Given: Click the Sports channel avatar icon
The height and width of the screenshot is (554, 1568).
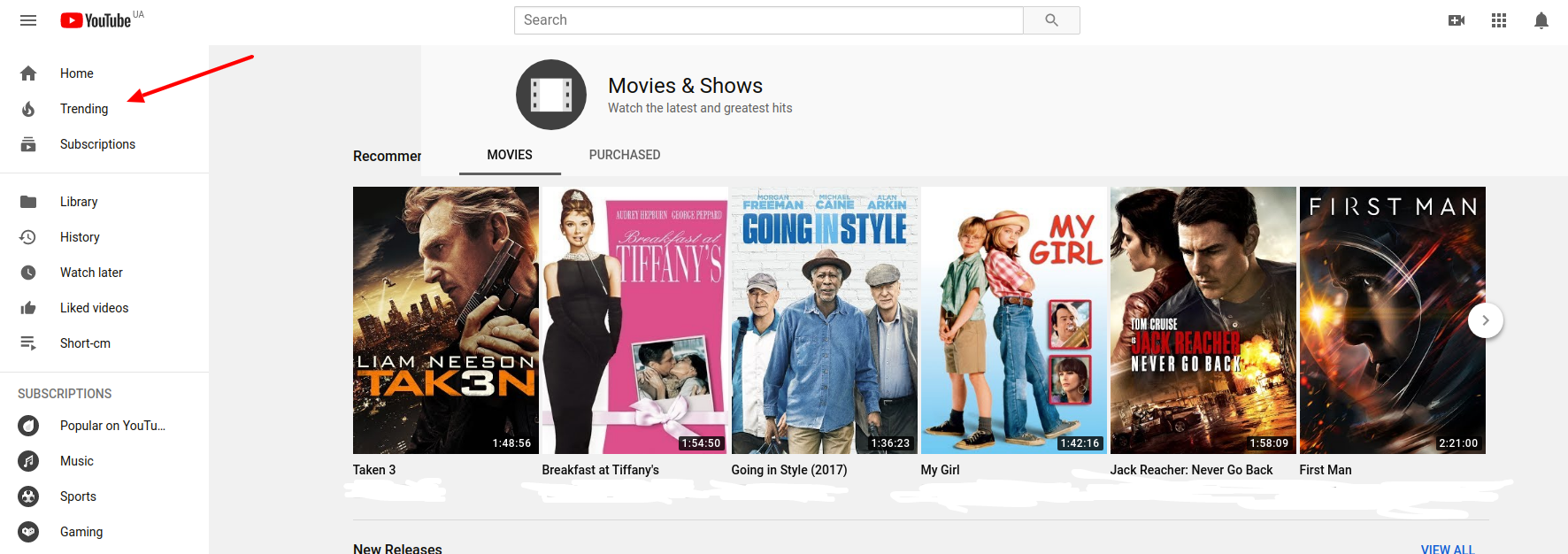Looking at the screenshot, I should (x=28, y=496).
